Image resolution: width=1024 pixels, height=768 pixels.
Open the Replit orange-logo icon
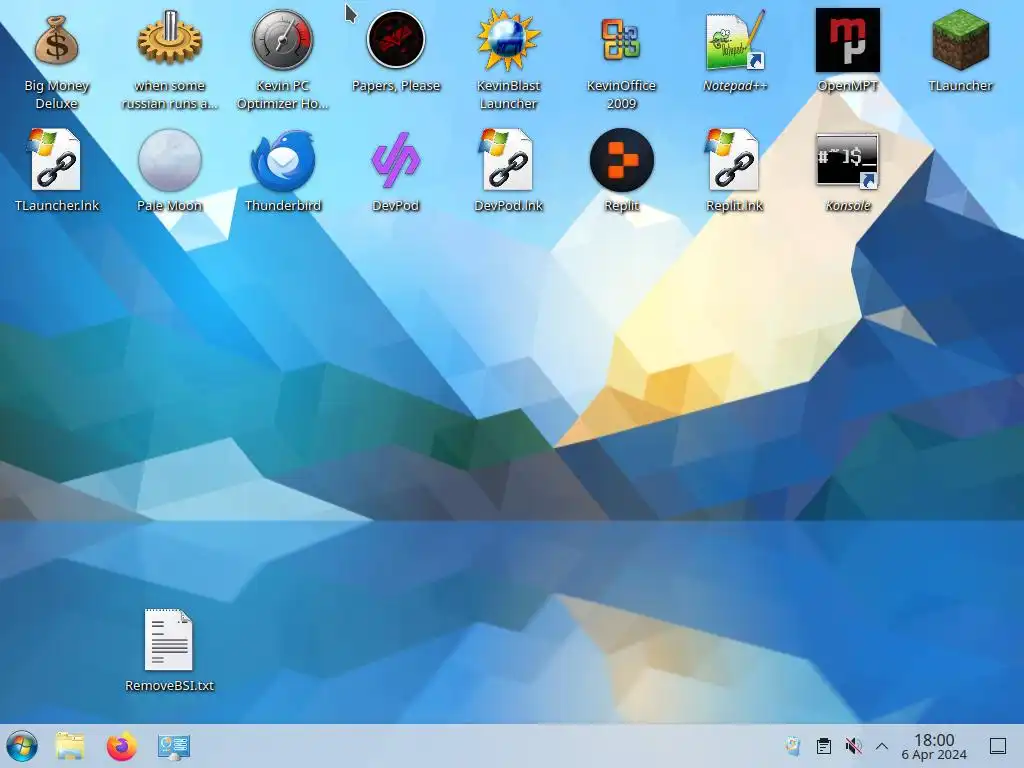pos(621,160)
